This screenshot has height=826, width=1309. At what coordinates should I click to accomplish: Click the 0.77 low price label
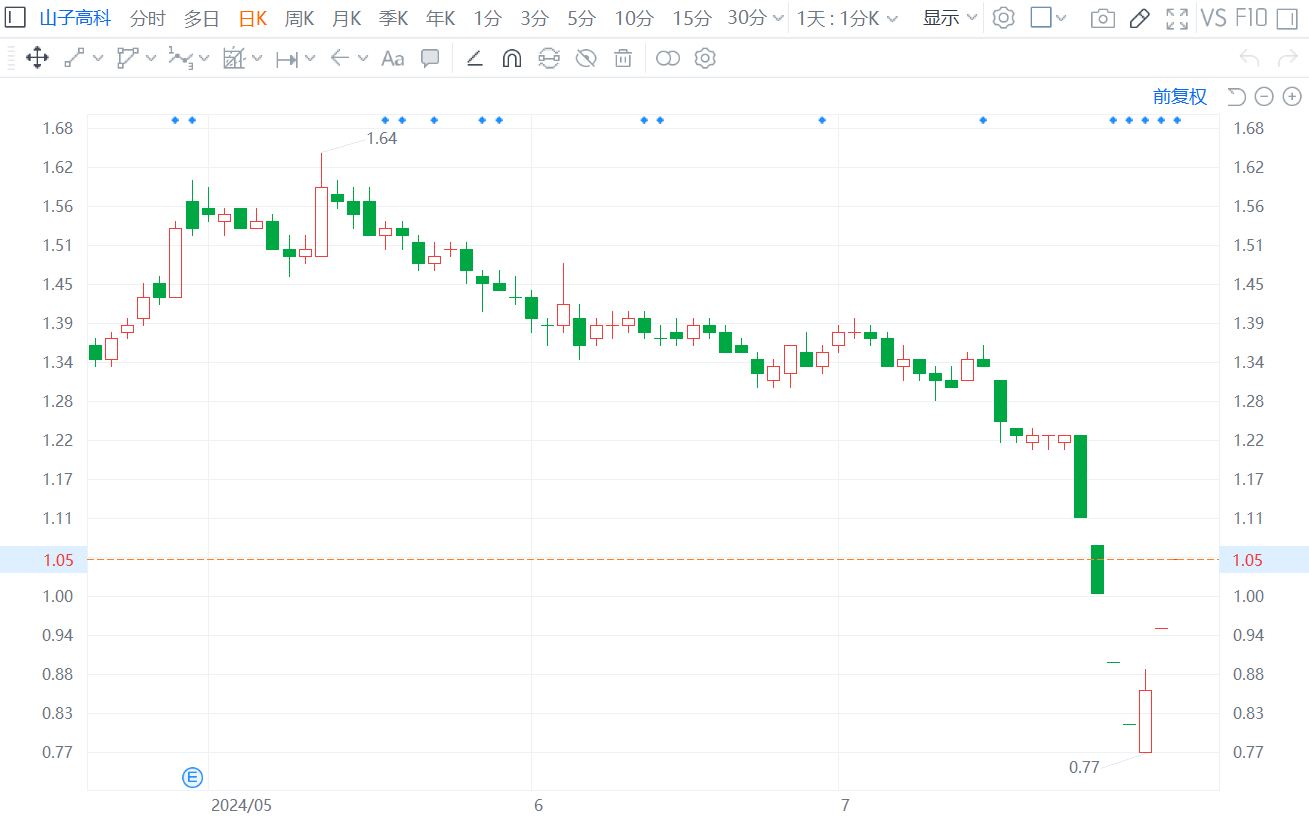(1084, 767)
